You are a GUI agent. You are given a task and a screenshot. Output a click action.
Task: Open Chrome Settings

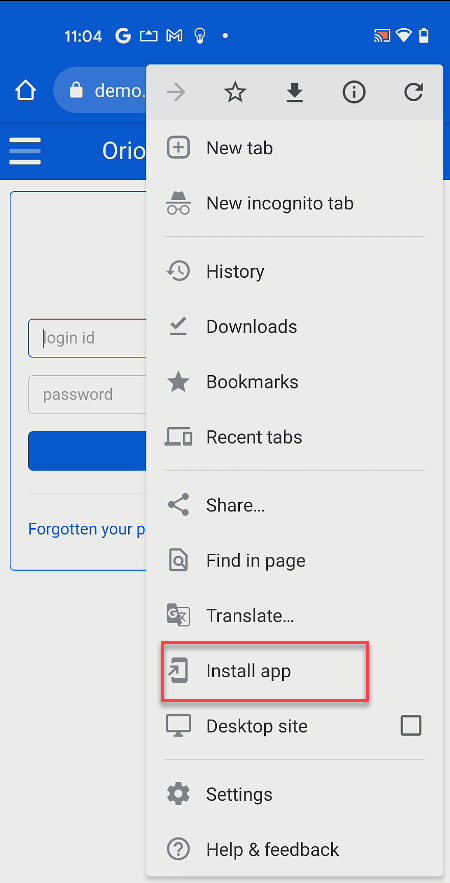pyautogui.click(x=295, y=795)
